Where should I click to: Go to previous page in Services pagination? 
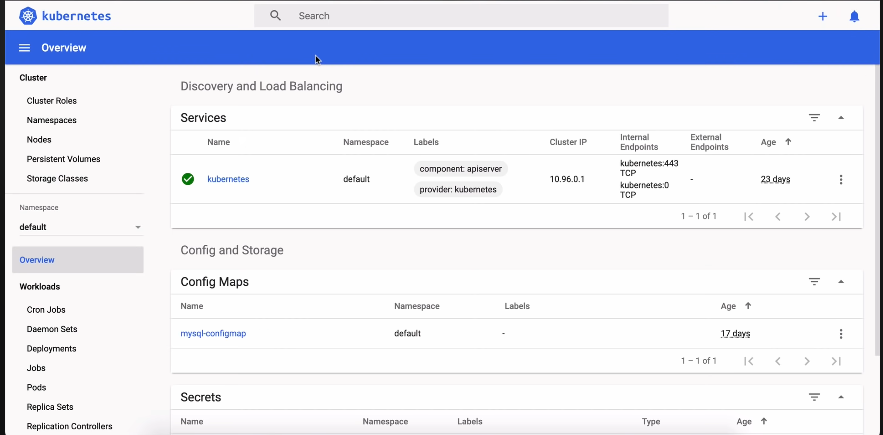point(778,216)
